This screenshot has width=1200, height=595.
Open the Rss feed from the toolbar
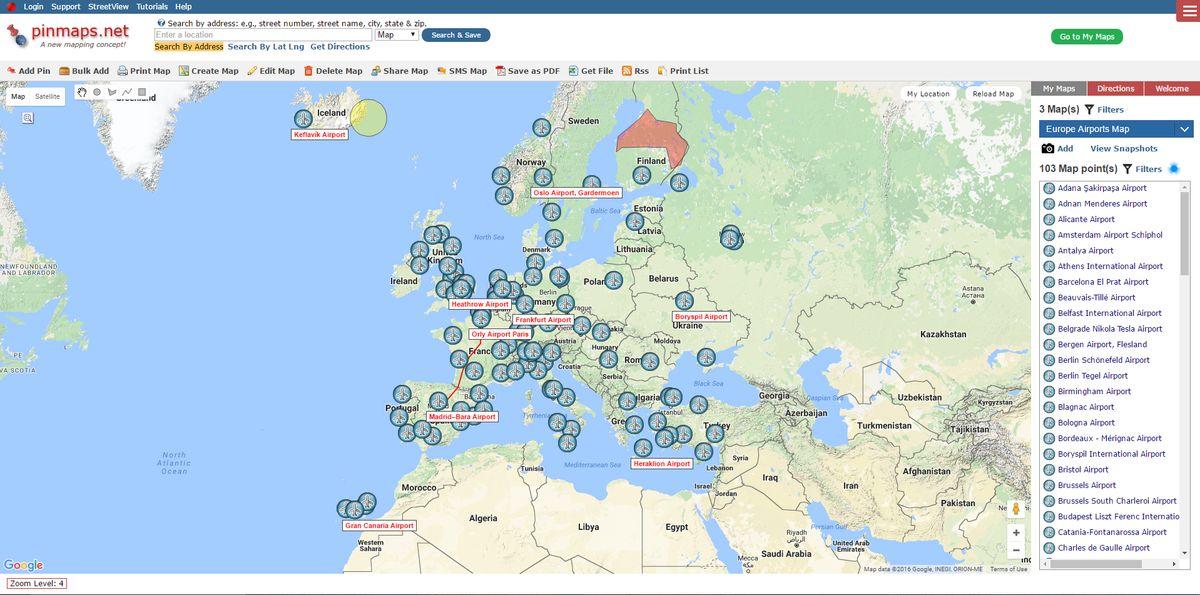click(635, 71)
